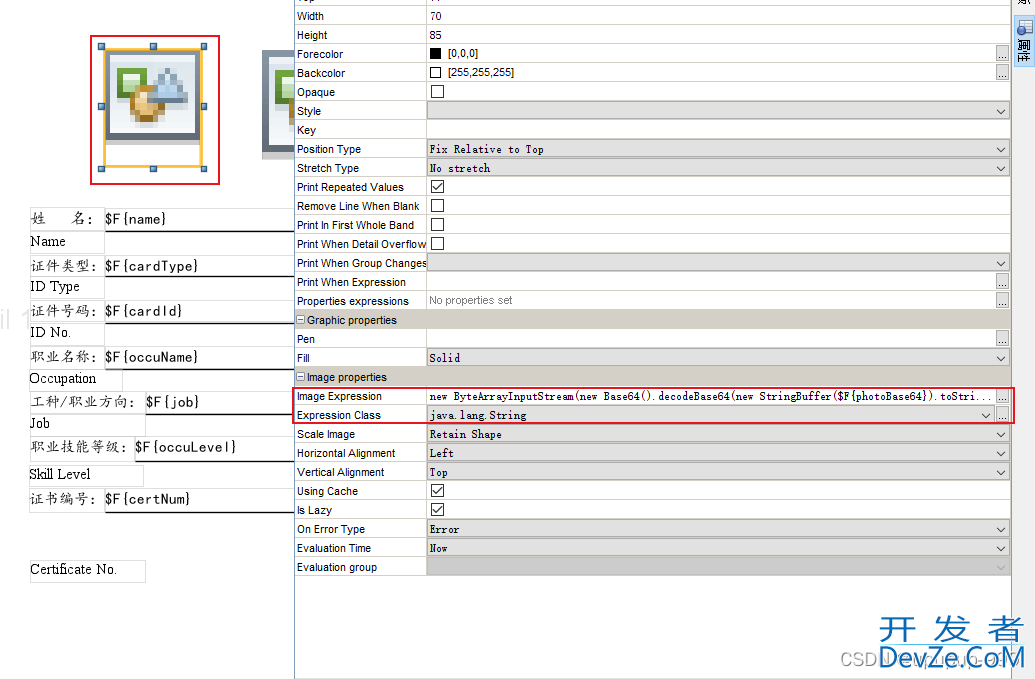Viewport: 1035px width, 679px height.
Task: Open Position Type dropdown showing Fix Relative to Top
Action: [x=718, y=149]
